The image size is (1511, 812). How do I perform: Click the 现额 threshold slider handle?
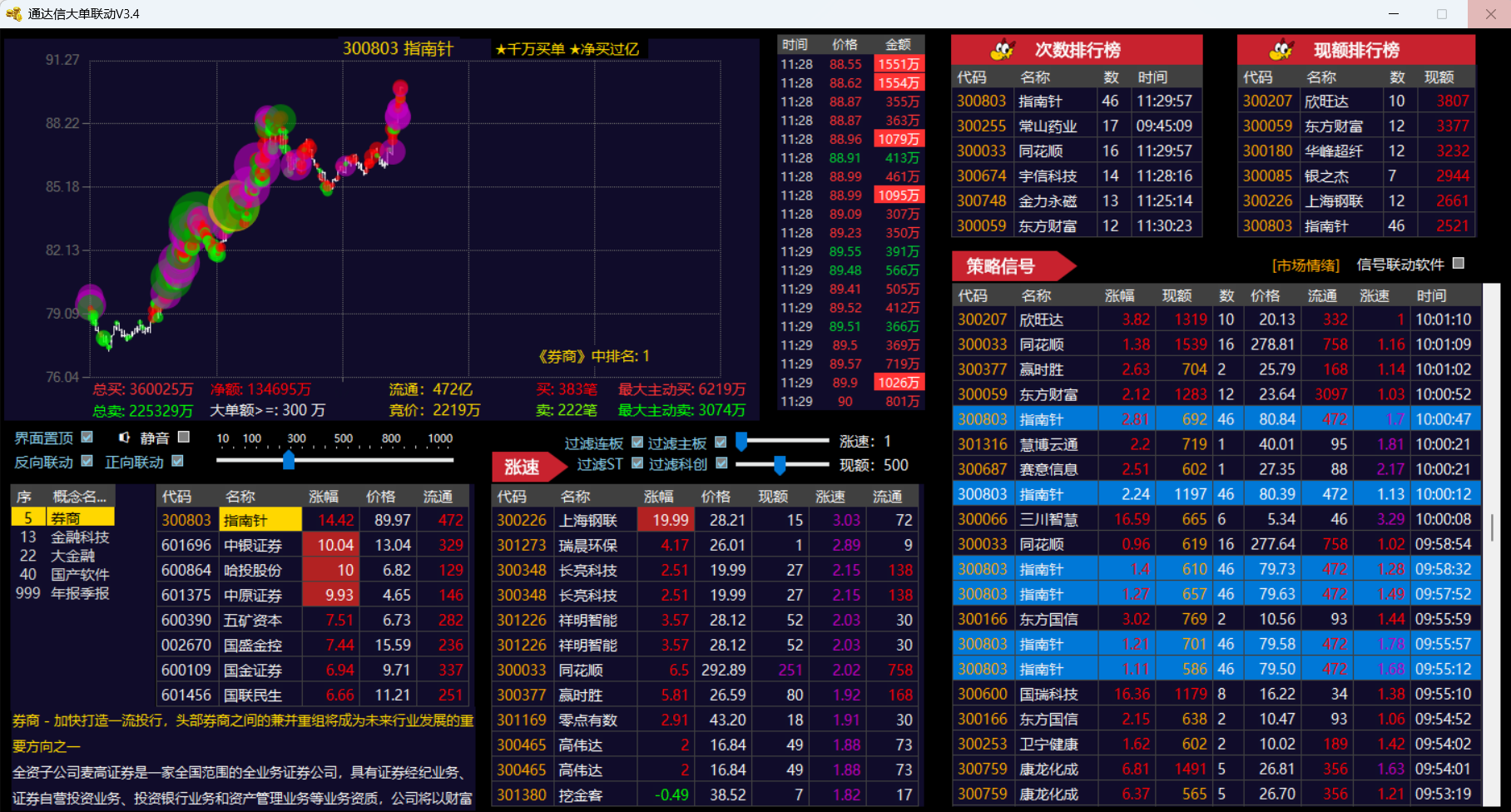click(780, 464)
